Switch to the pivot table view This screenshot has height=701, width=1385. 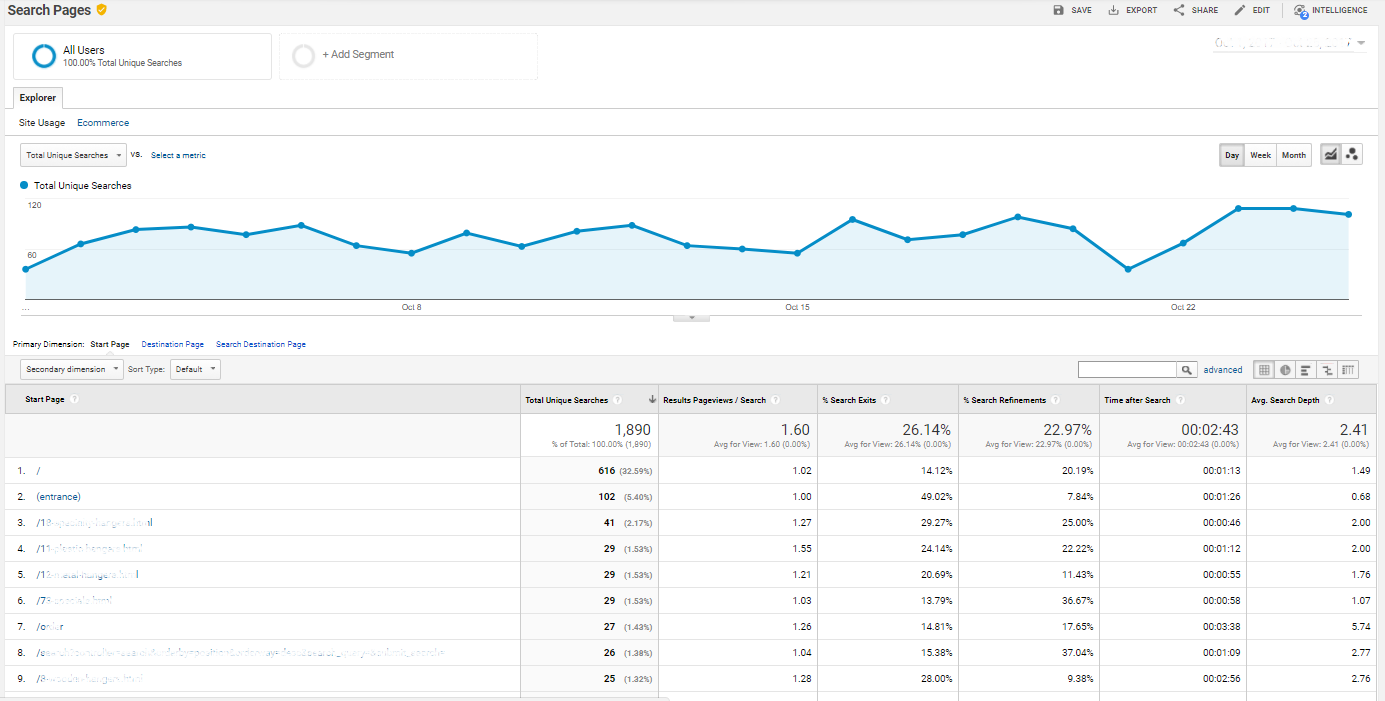click(x=1348, y=369)
